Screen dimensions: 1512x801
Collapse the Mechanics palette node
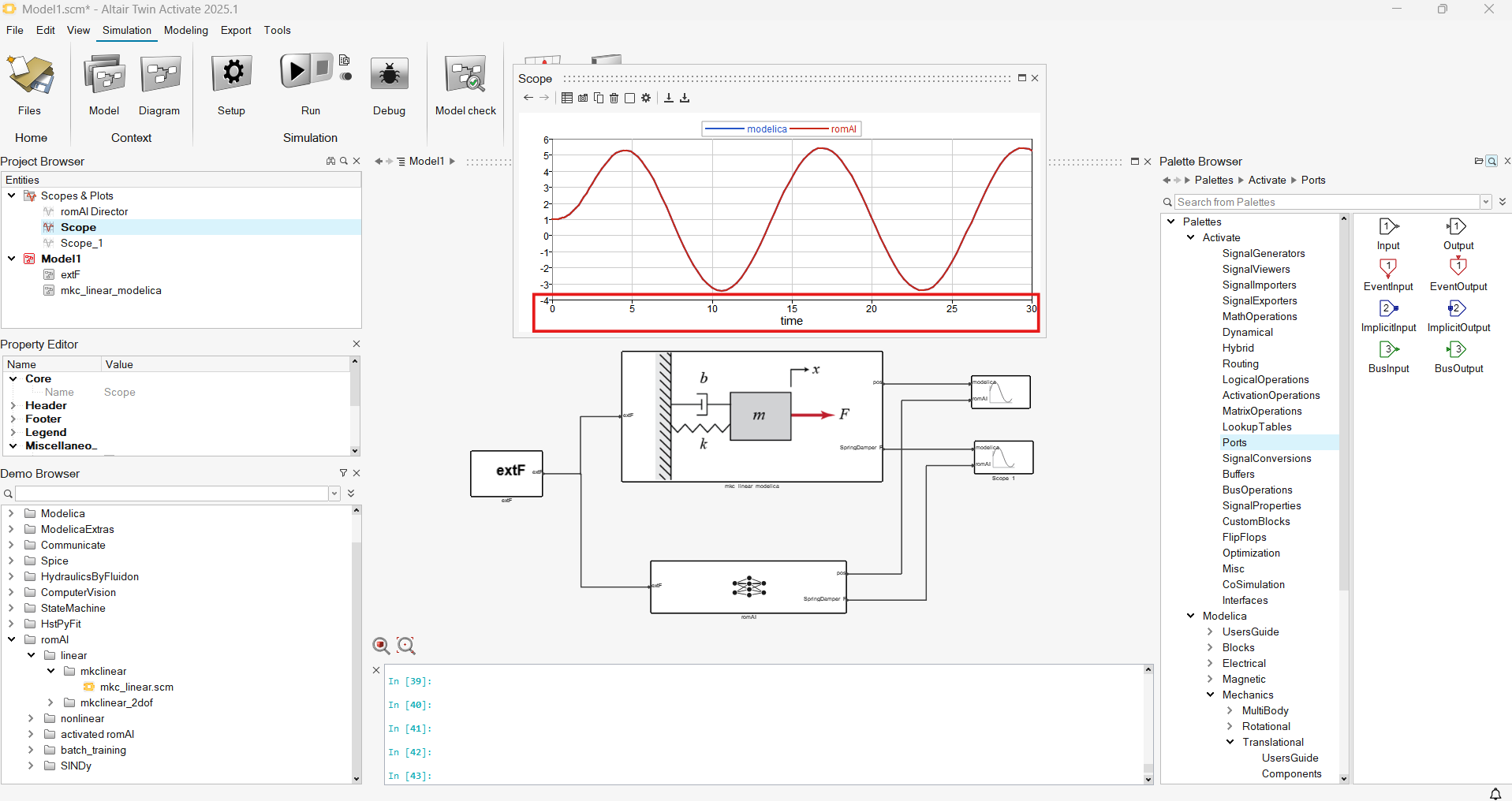coord(1211,695)
